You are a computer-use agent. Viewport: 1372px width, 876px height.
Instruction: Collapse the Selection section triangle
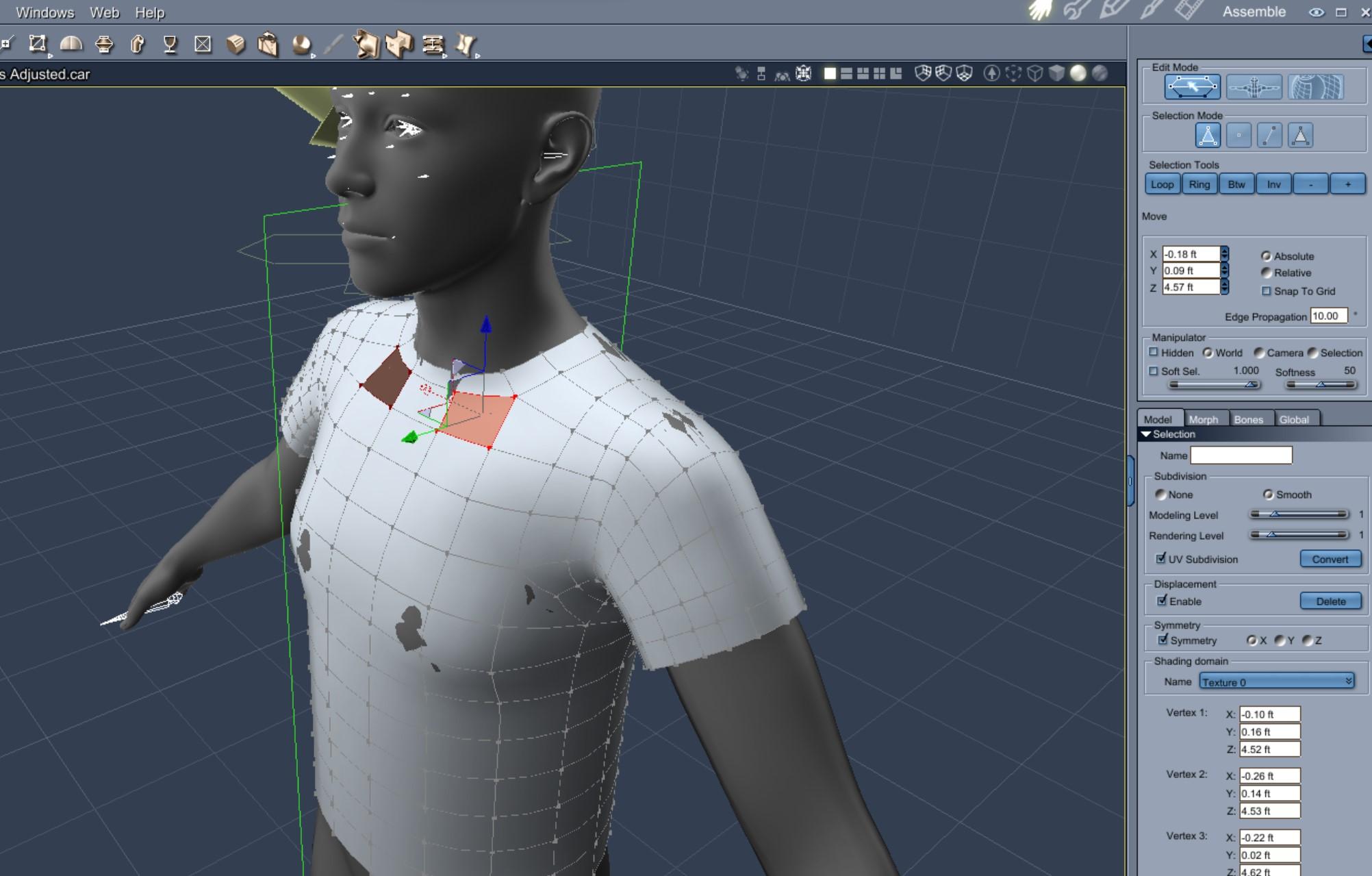[x=1146, y=434]
